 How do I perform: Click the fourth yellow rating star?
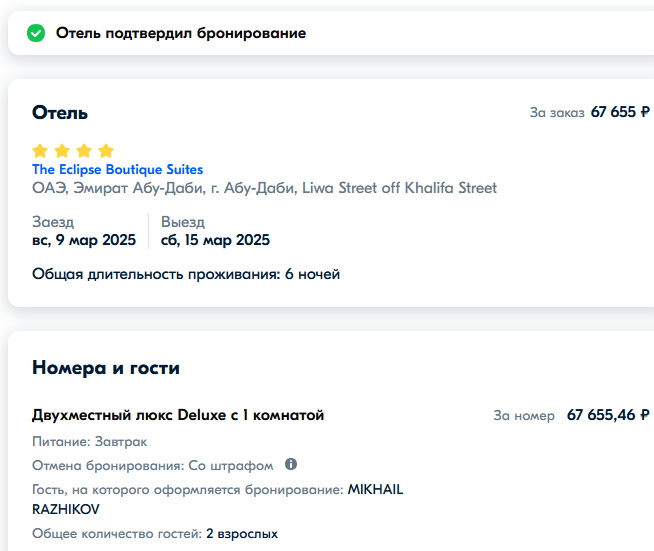[106, 151]
